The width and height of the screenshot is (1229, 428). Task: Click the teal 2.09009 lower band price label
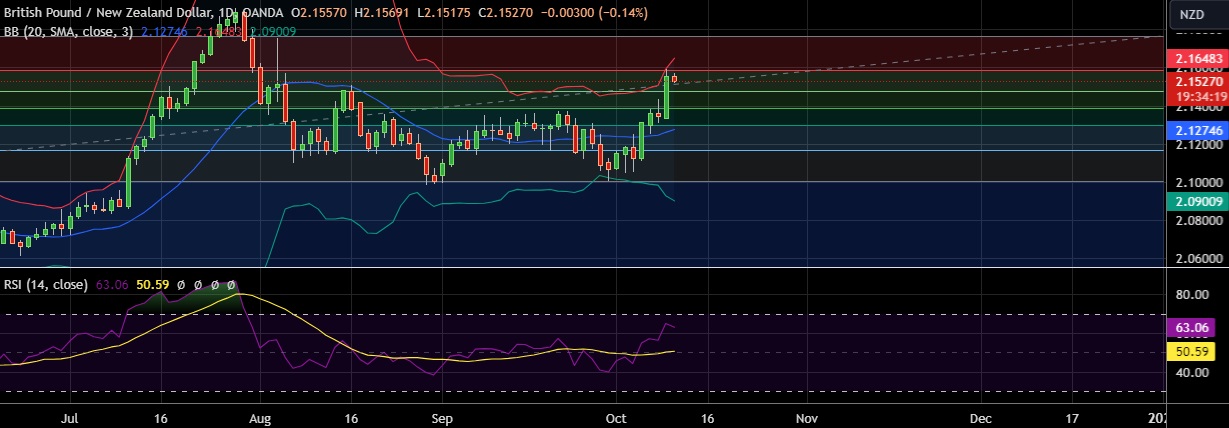point(1197,201)
